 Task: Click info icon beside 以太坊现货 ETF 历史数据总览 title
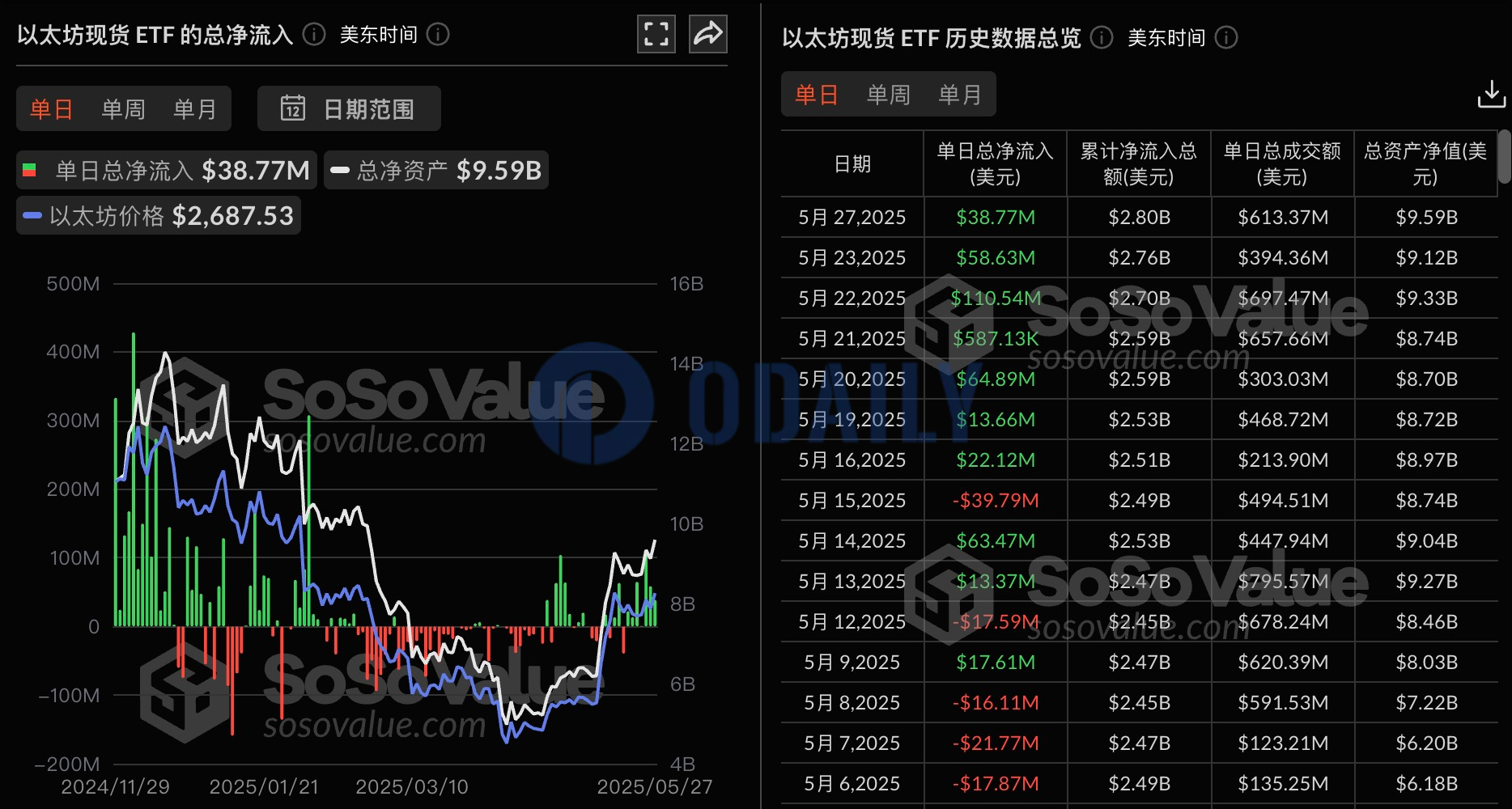tap(1102, 37)
